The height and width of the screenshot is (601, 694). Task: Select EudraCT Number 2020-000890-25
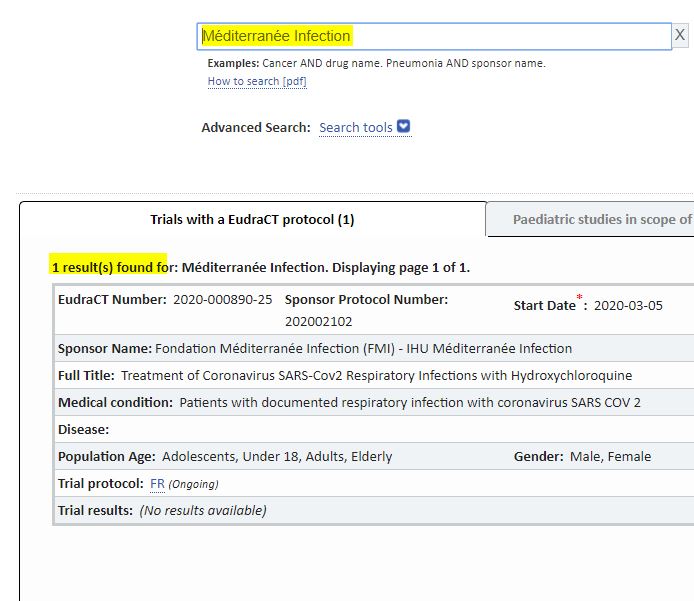[222, 300]
